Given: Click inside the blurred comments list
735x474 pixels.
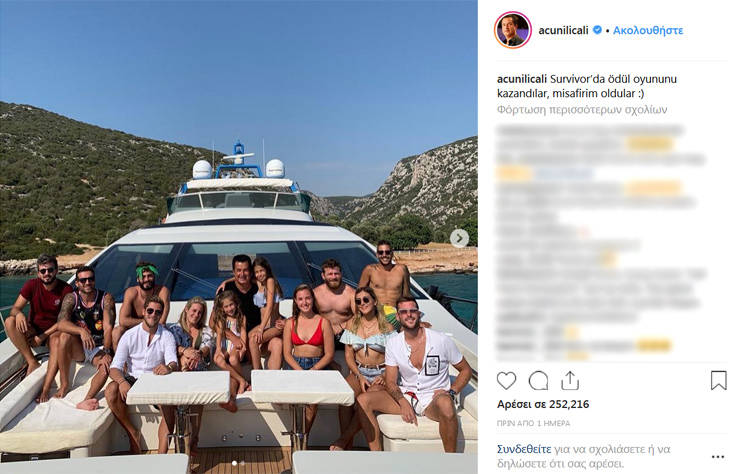Looking at the screenshot, I should [602, 241].
